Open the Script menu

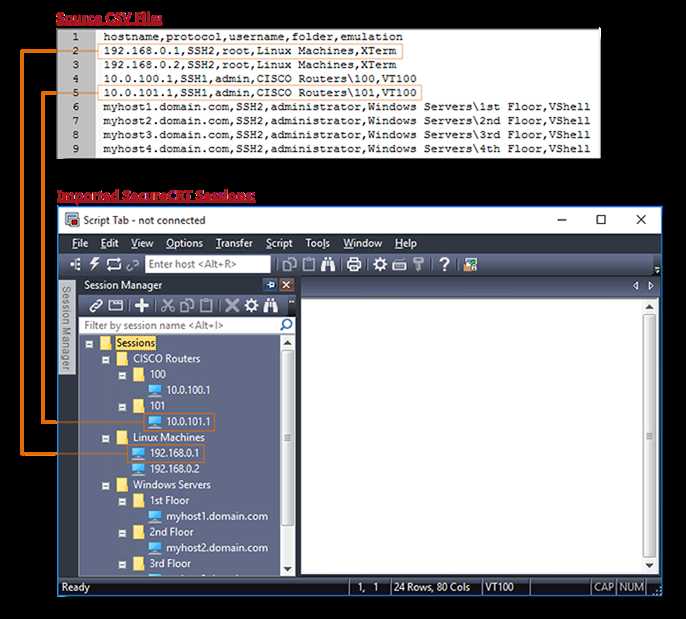coord(279,243)
